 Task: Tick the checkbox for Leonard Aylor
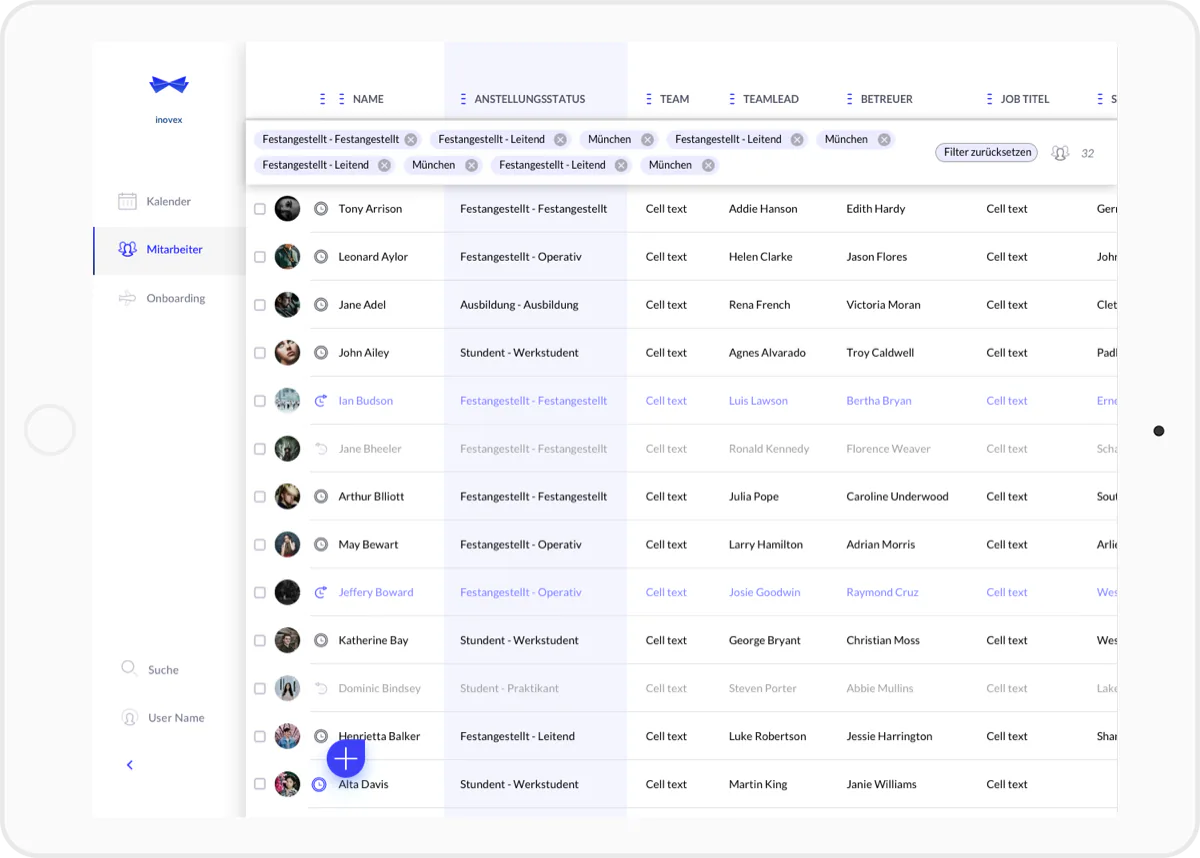pos(260,257)
